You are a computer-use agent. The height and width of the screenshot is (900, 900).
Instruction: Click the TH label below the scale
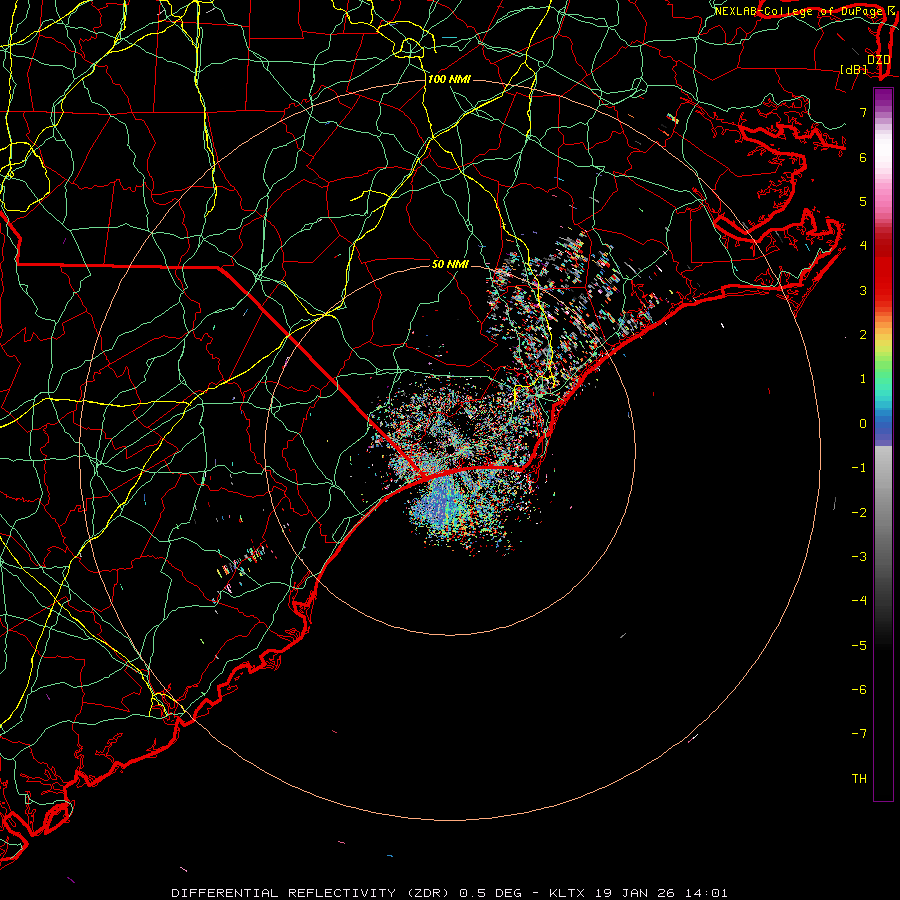coord(859,779)
